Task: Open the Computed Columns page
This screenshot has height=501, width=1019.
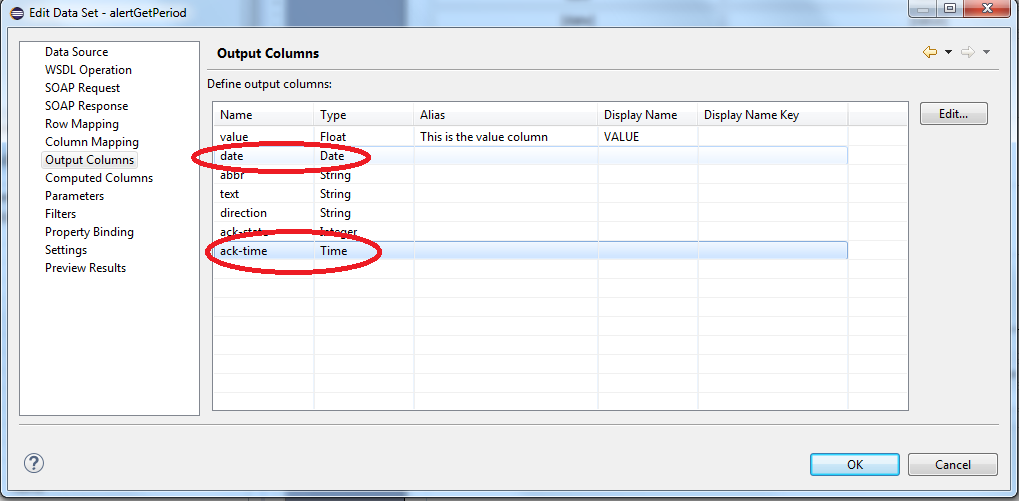Action: pos(98,178)
